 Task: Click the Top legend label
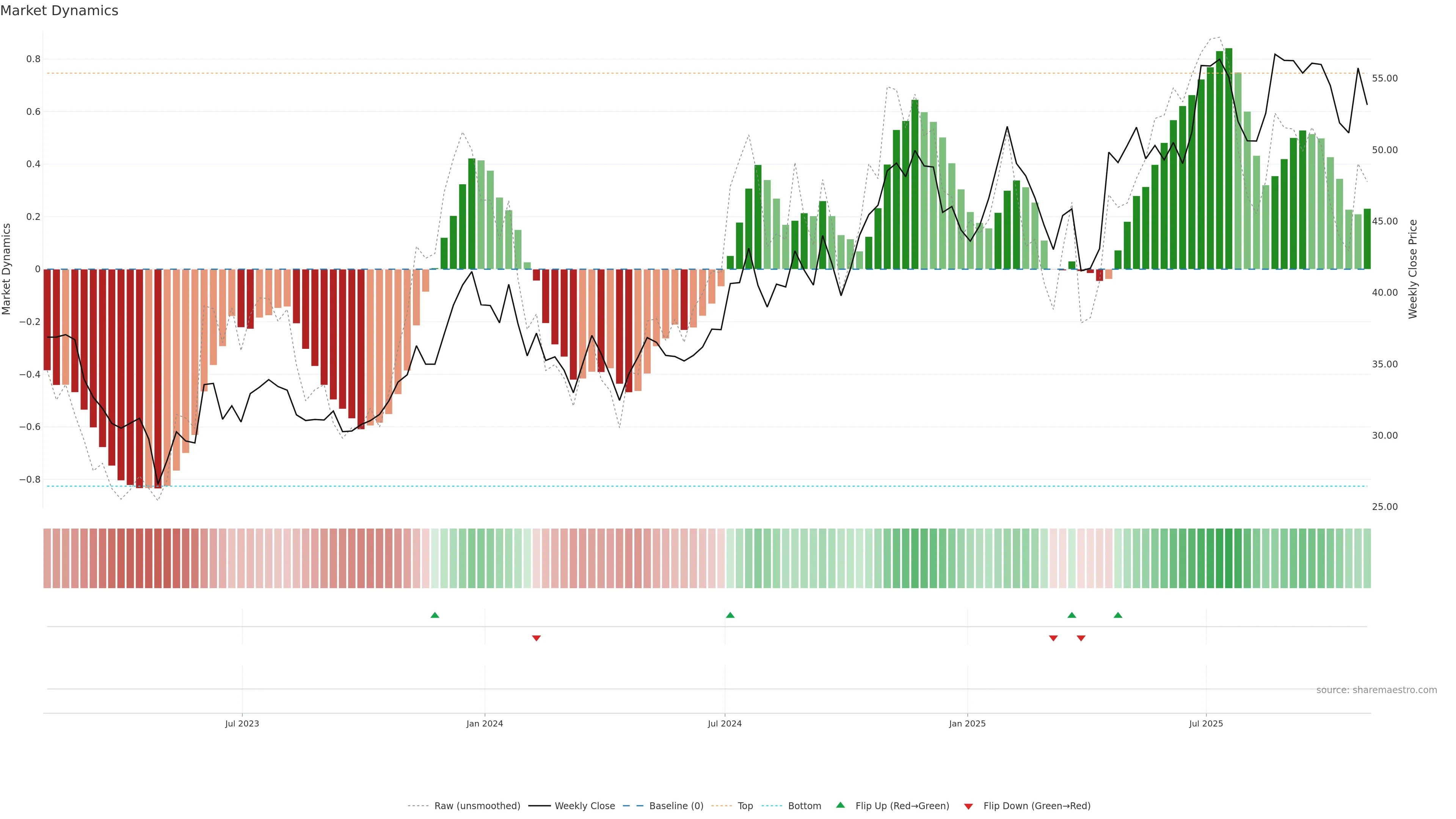point(745,806)
